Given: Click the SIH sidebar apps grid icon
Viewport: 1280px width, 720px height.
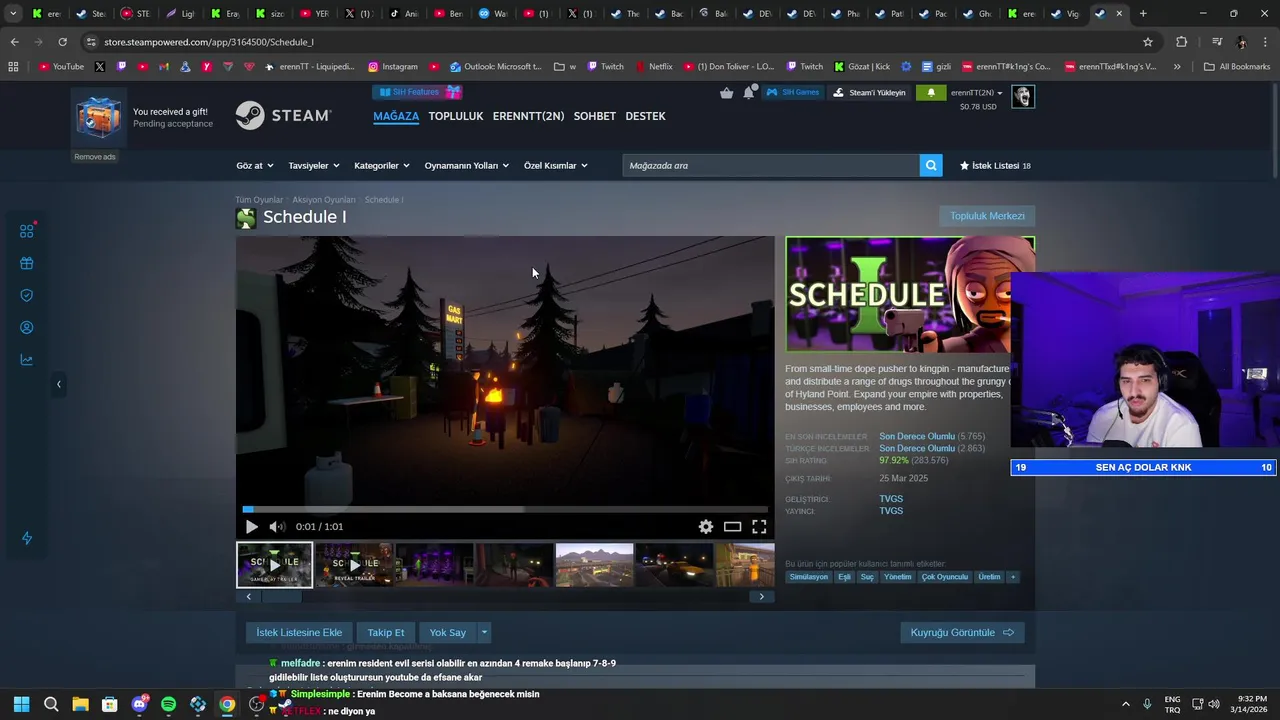Looking at the screenshot, I should (x=27, y=231).
